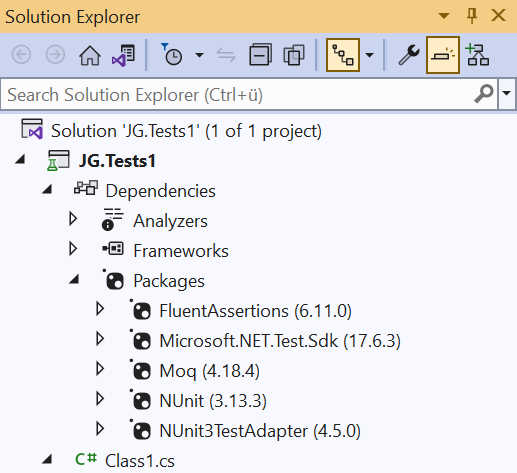Toggle Auto Hide pin icon
Screen dimensions: 517x473
click(472, 16)
